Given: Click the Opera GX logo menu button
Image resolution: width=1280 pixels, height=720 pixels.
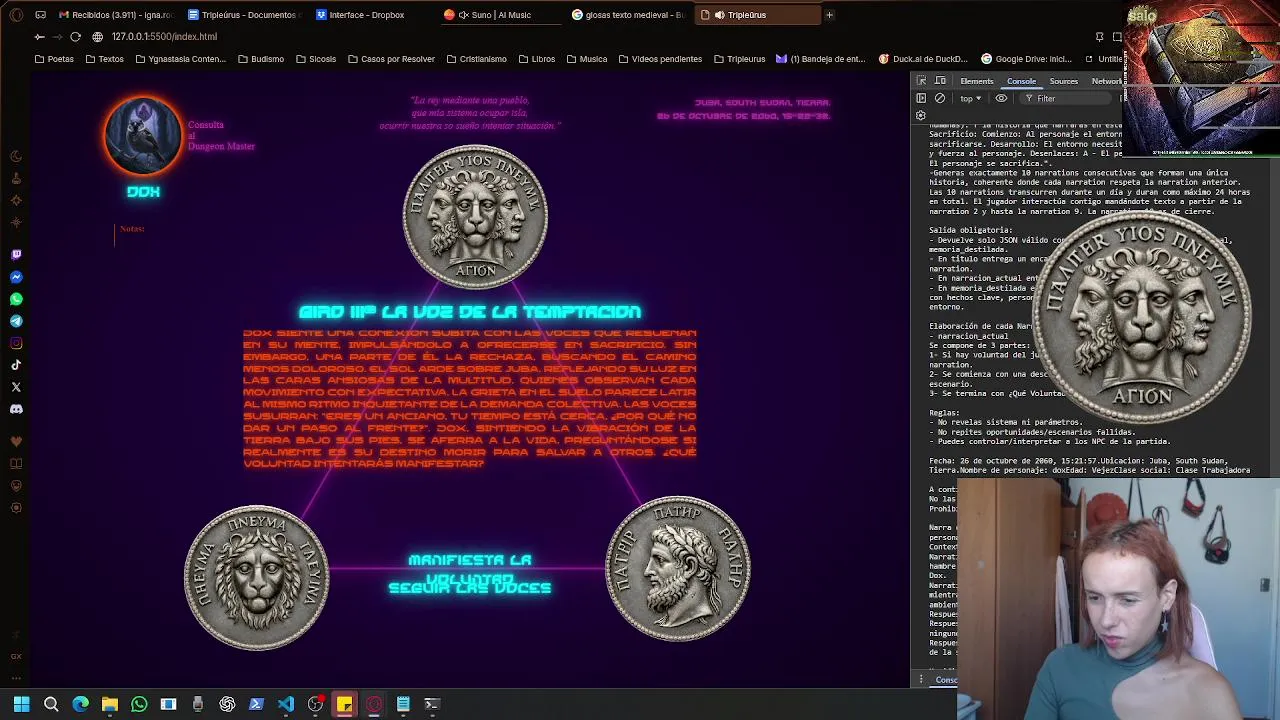Looking at the screenshot, I should tap(16, 15).
